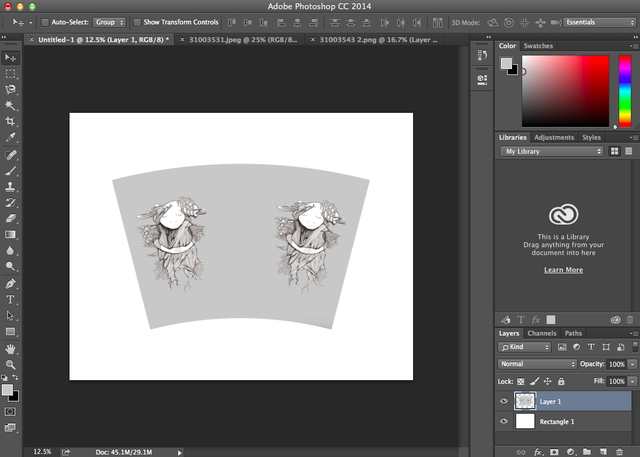Create a new layer group

point(587,452)
